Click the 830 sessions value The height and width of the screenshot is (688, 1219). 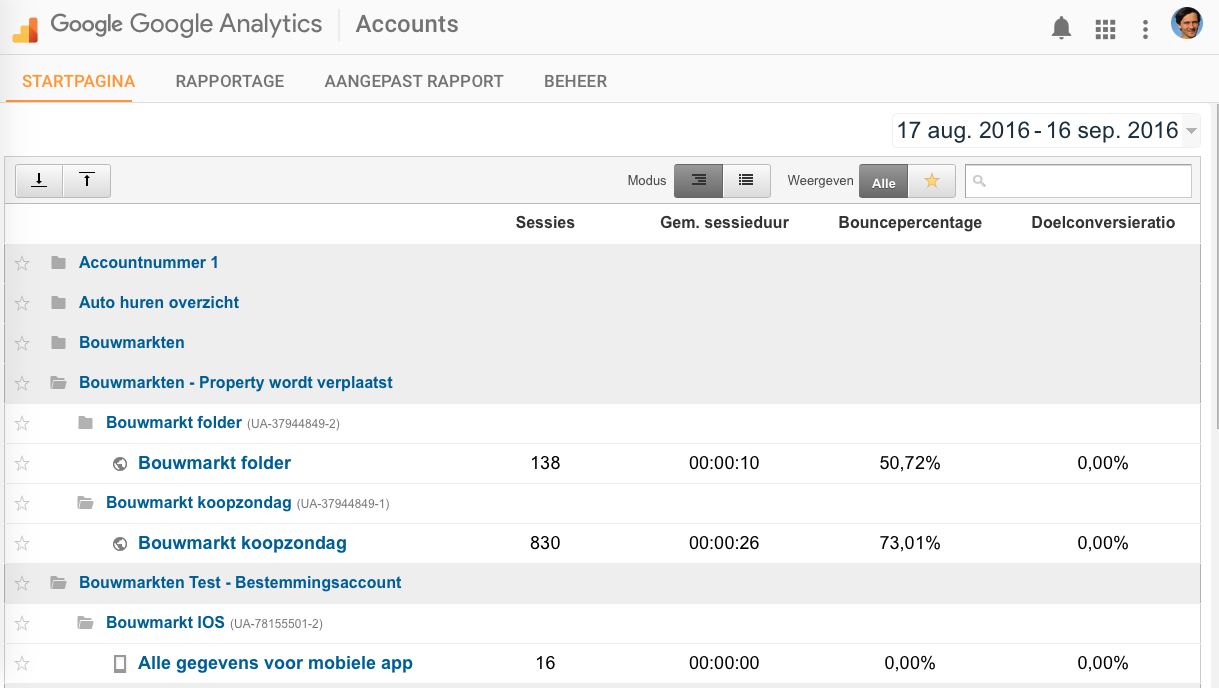(x=545, y=543)
